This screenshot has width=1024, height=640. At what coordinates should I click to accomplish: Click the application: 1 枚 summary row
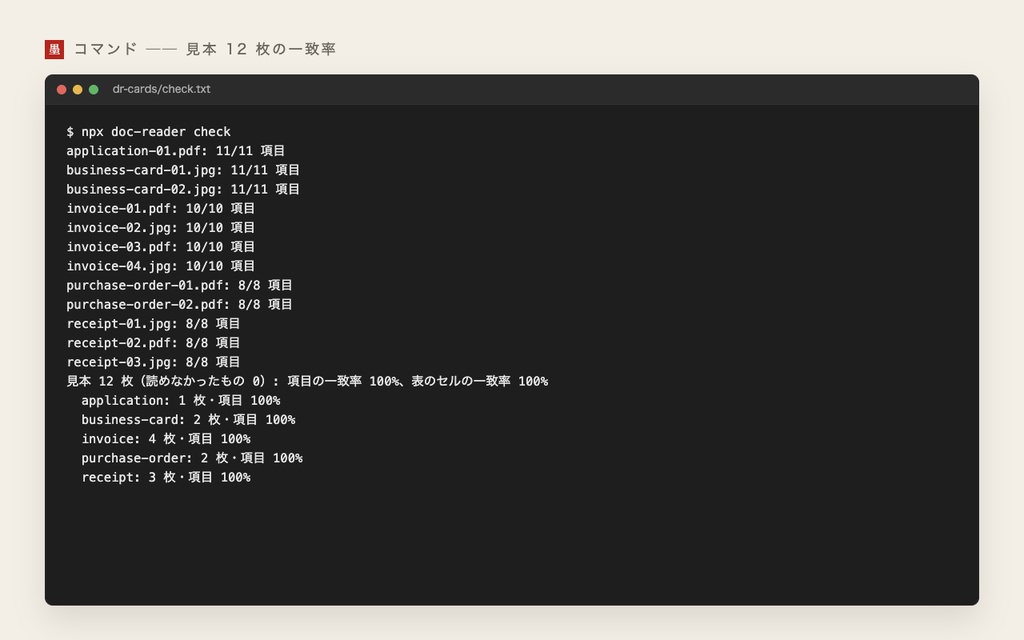tap(181, 400)
